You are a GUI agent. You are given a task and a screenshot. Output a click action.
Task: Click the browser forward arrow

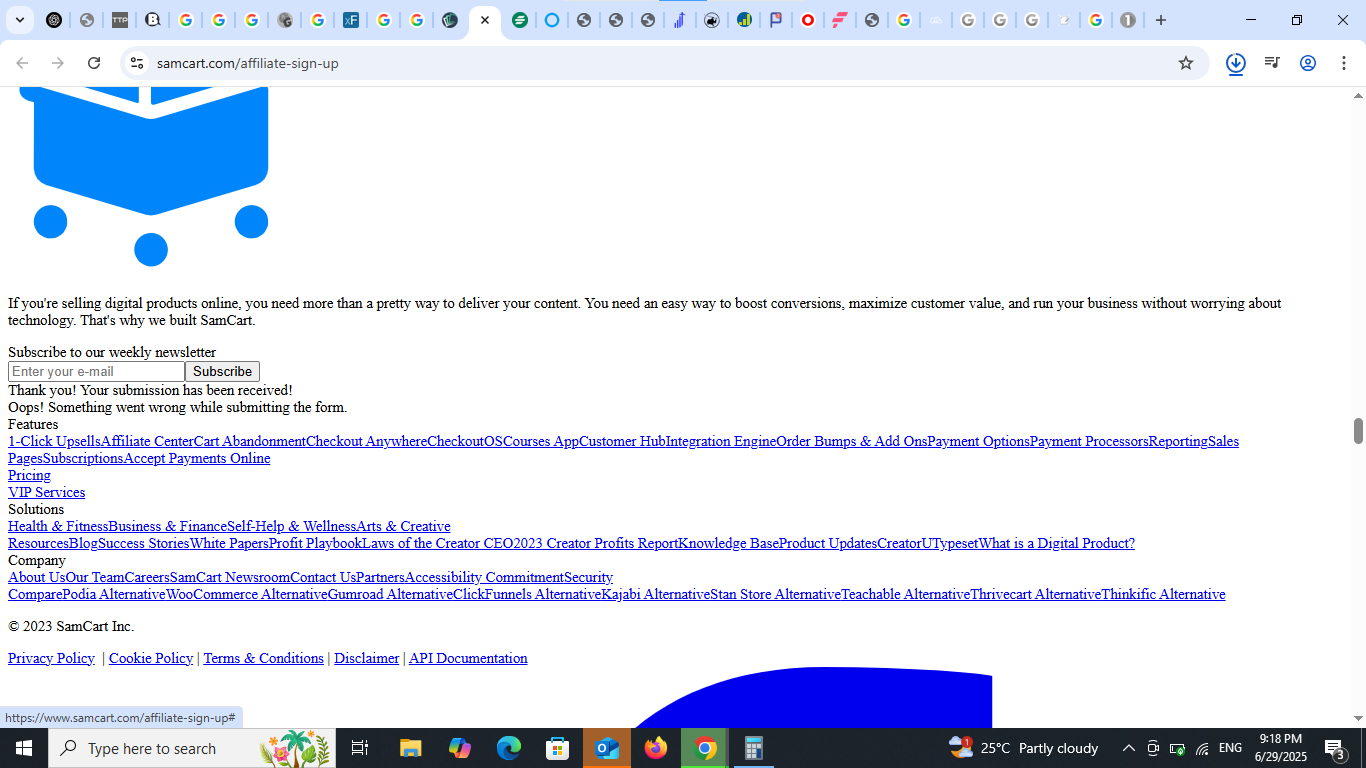click(x=58, y=63)
